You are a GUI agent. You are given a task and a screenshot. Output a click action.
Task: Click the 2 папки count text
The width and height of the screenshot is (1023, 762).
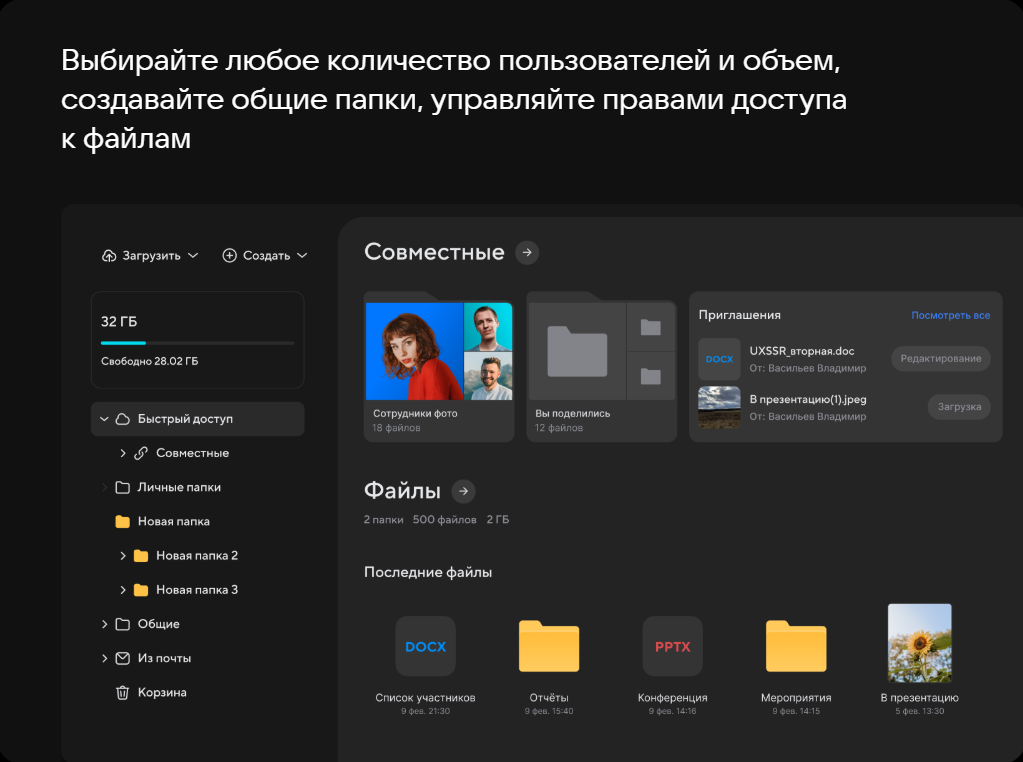[384, 520]
